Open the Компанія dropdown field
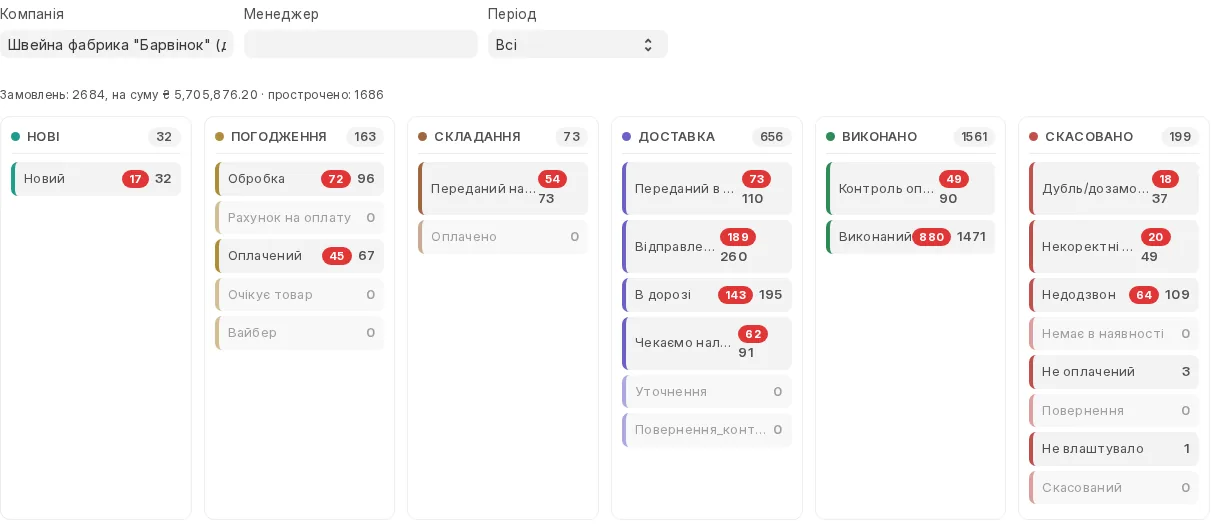The width and height of the screenshot is (1215, 530). (x=116, y=44)
